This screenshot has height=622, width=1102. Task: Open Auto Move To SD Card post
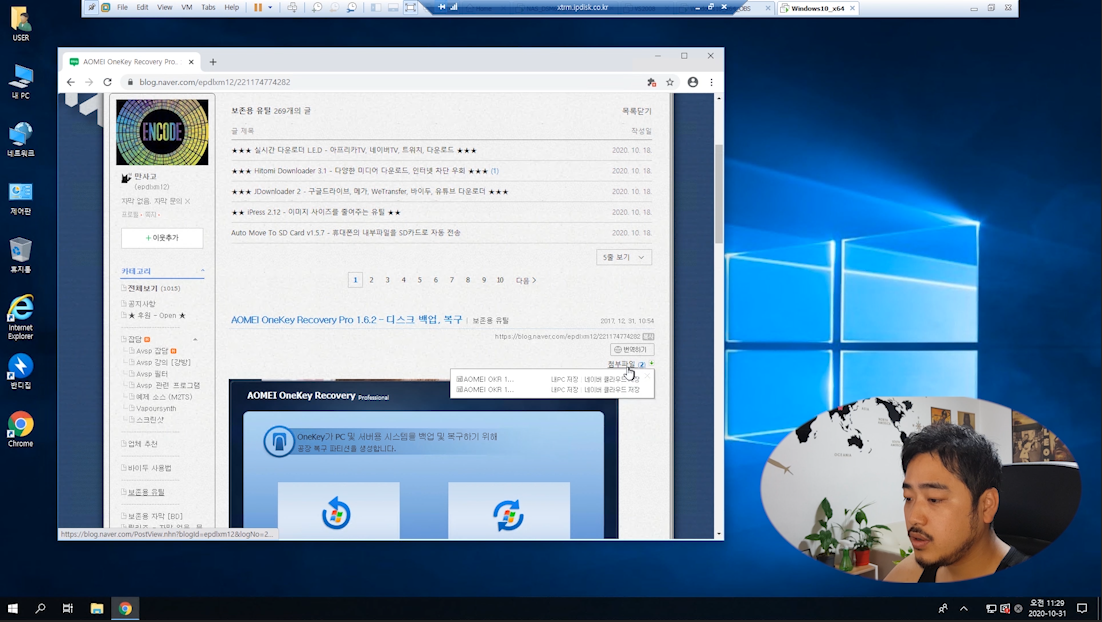pos(346,233)
